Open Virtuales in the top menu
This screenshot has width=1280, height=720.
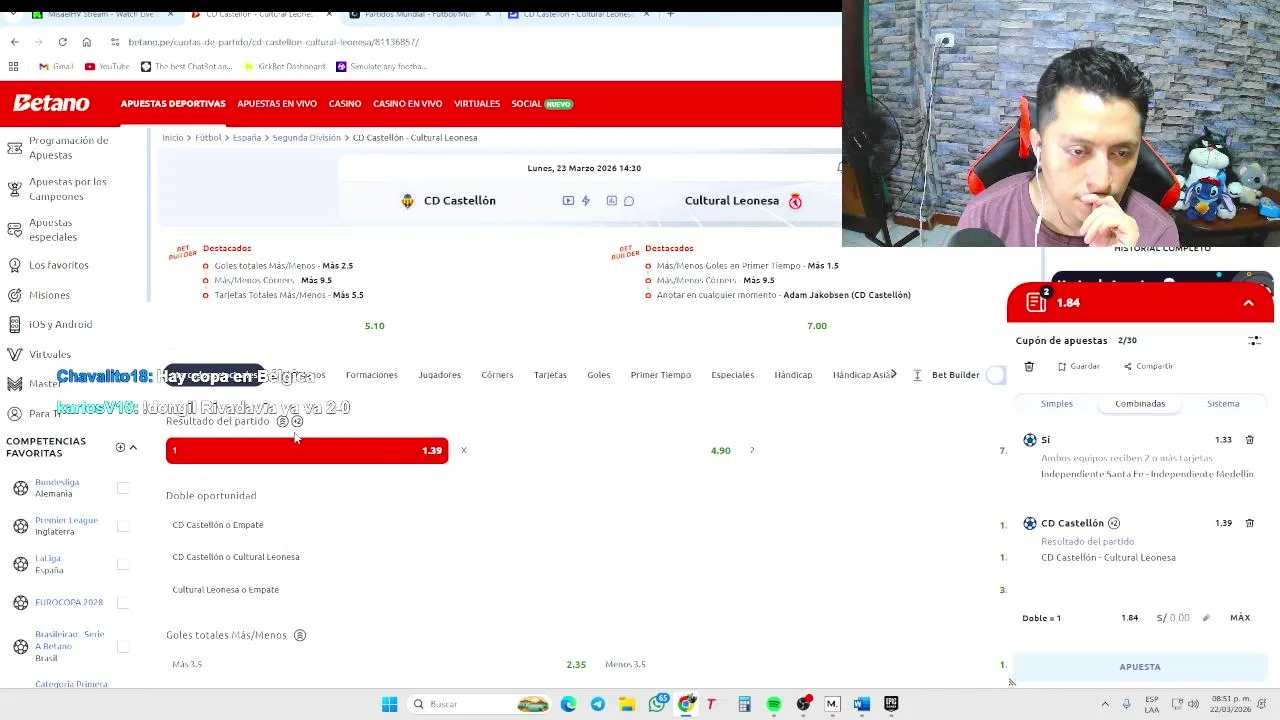pos(477,104)
